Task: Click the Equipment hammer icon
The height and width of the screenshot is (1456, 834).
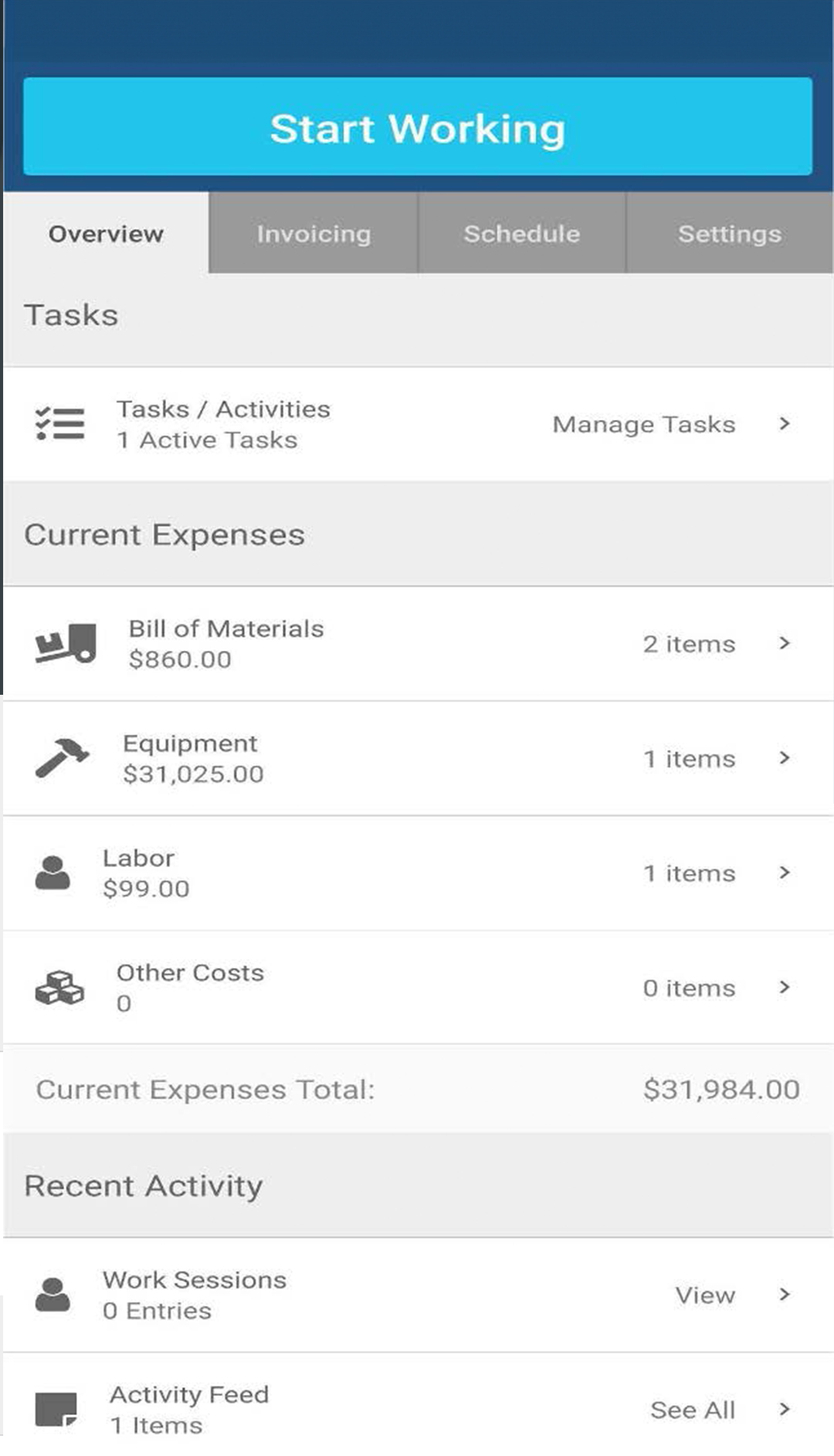Action: pyautogui.click(x=62, y=758)
